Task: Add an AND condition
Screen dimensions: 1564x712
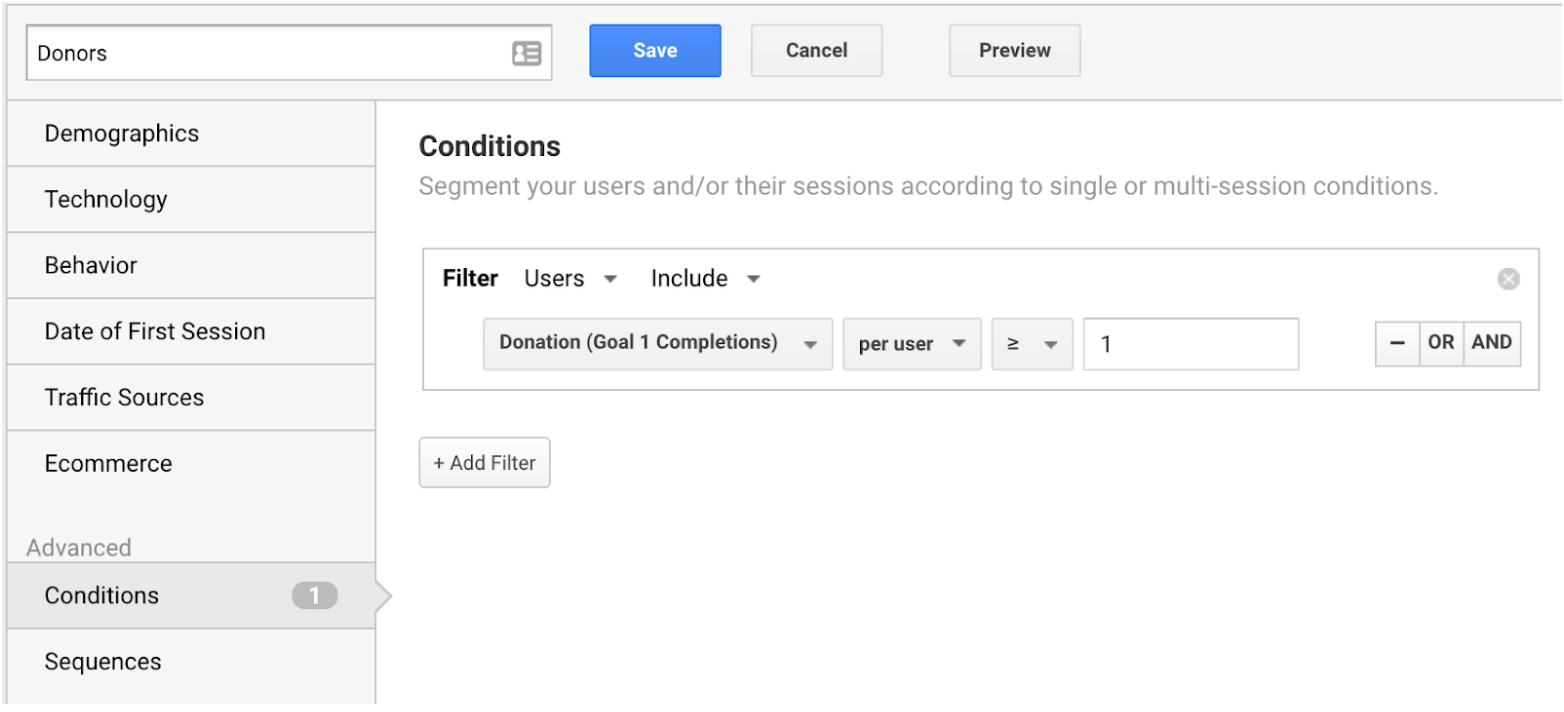Action: [x=1492, y=343]
